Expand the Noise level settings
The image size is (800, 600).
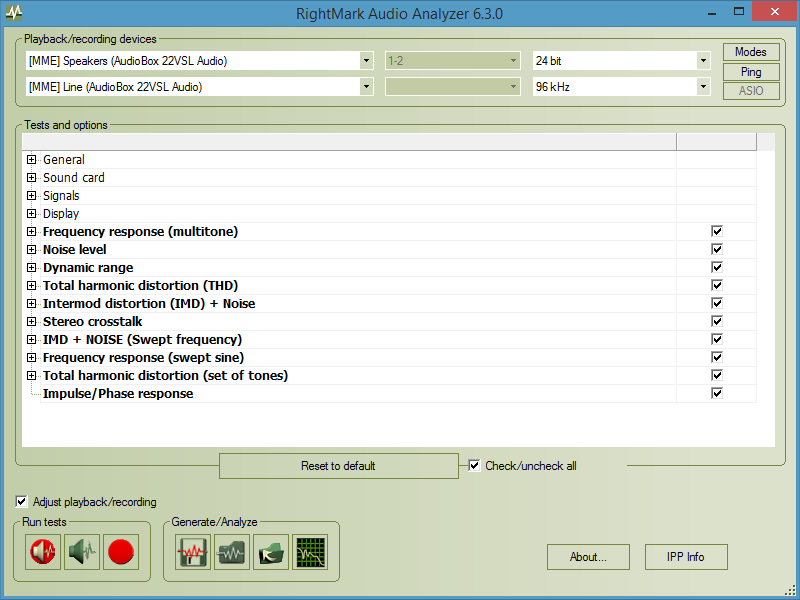tap(32, 249)
